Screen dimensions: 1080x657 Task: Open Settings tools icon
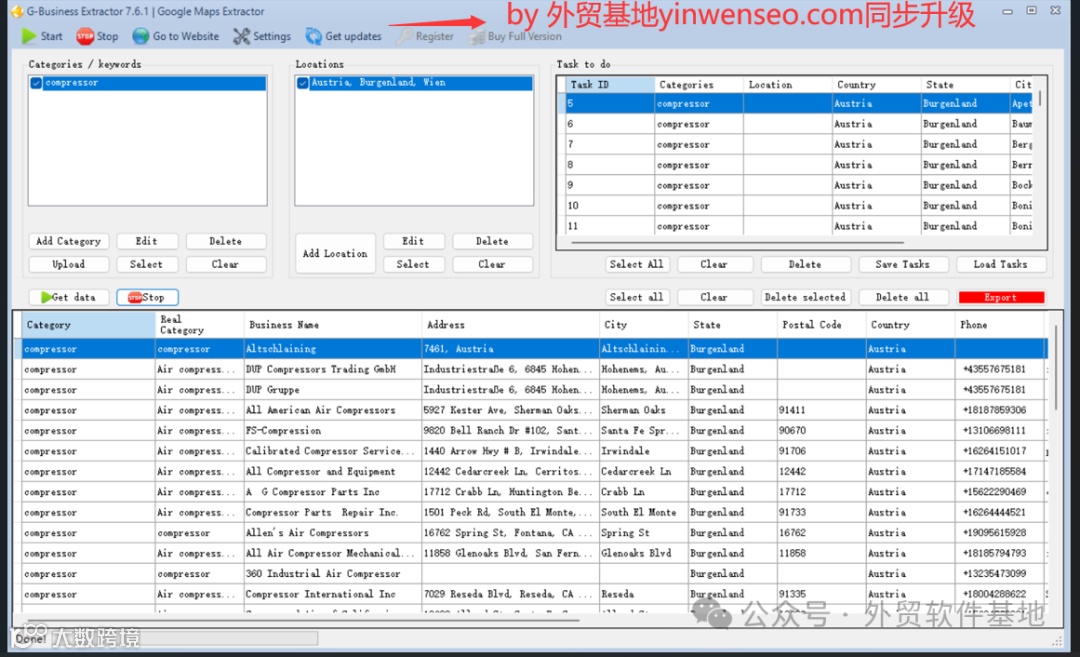click(241, 36)
